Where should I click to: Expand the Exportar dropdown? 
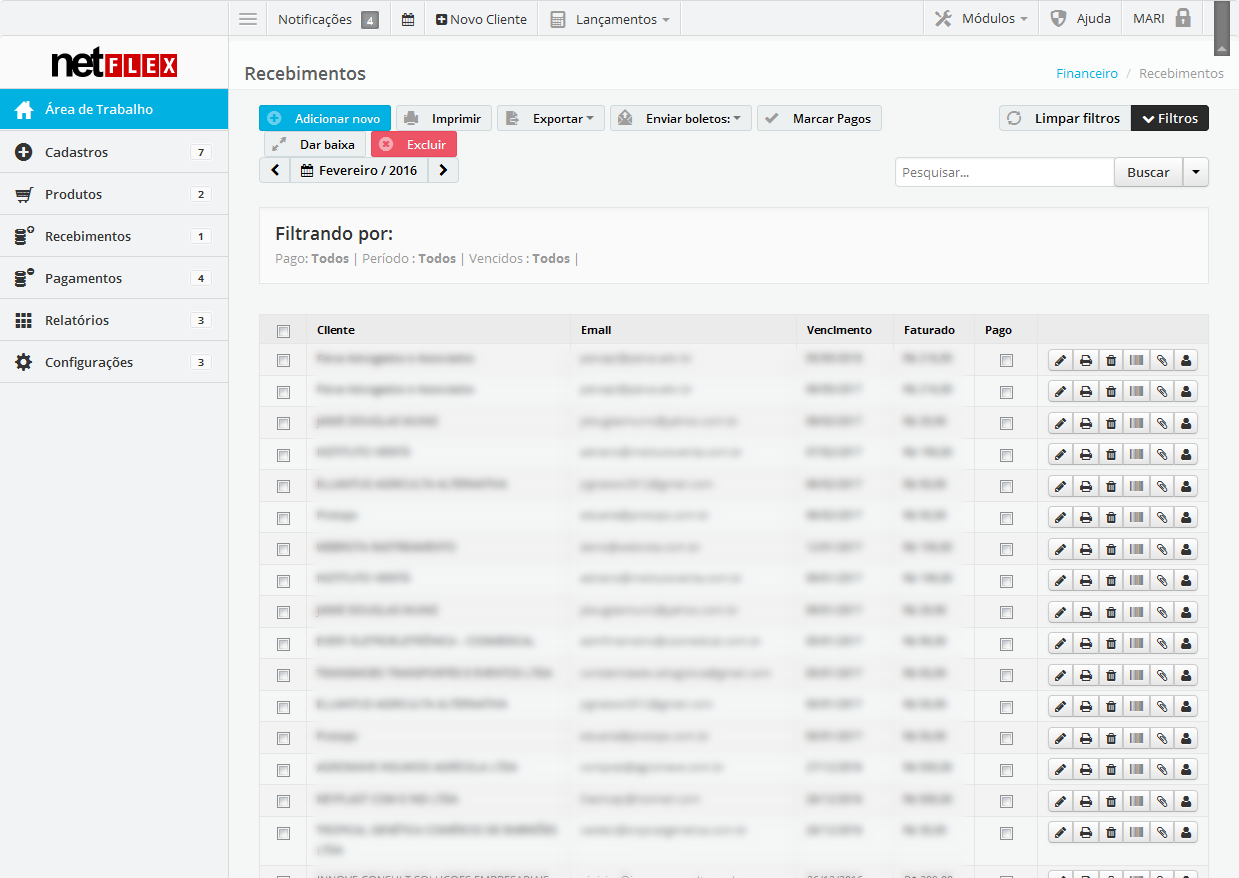click(551, 118)
